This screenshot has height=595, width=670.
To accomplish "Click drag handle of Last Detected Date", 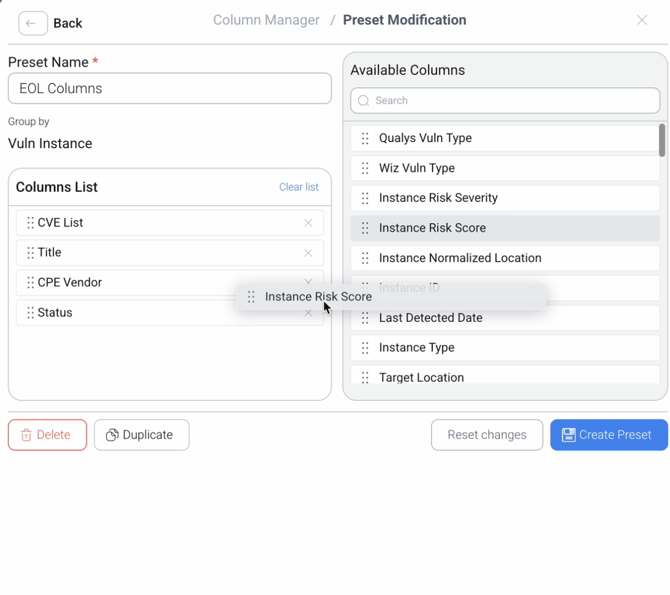I will 365,318.
